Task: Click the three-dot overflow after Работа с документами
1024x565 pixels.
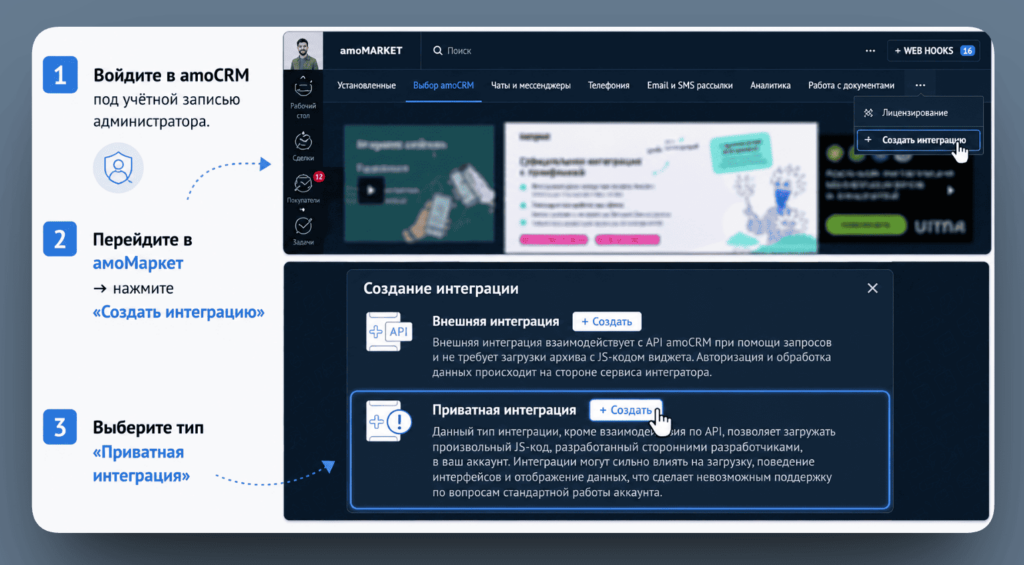Action: [920, 85]
